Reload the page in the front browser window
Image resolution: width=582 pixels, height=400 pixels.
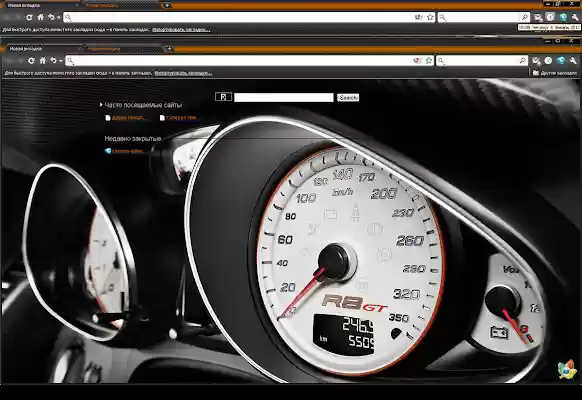click(x=31, y=60)
